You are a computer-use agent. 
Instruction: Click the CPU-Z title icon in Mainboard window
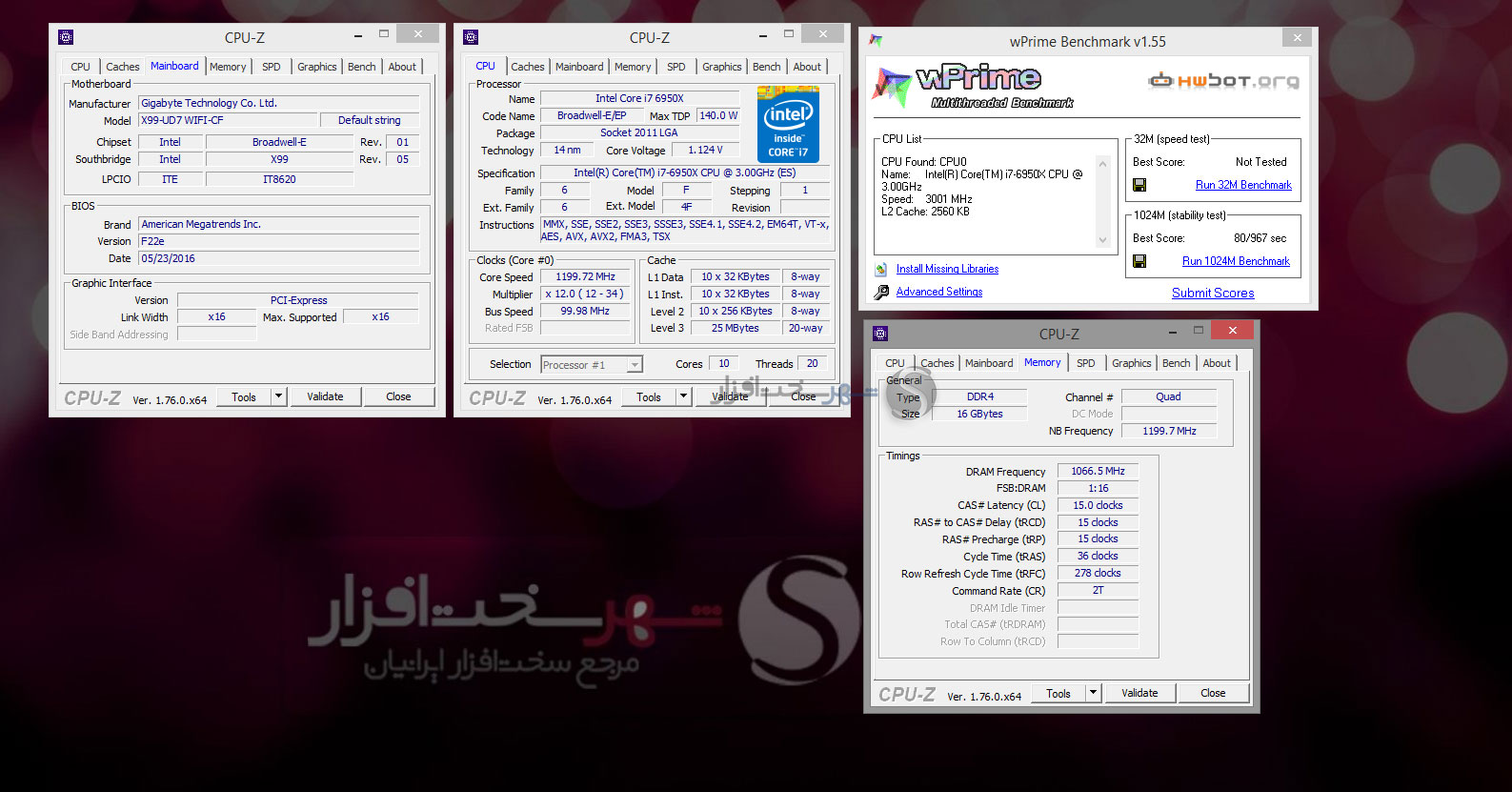pyautogui.click(x=66, y=37)
